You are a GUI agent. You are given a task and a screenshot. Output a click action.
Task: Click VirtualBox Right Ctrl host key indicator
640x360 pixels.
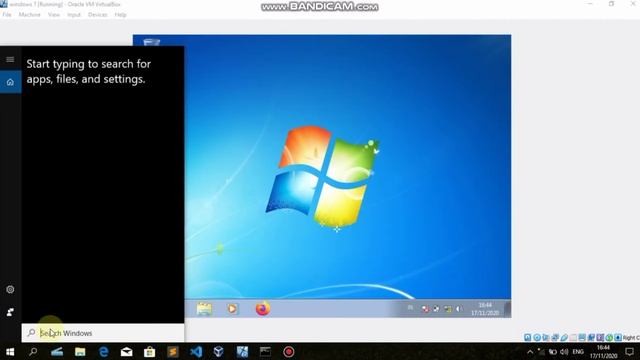coord(631,338)
